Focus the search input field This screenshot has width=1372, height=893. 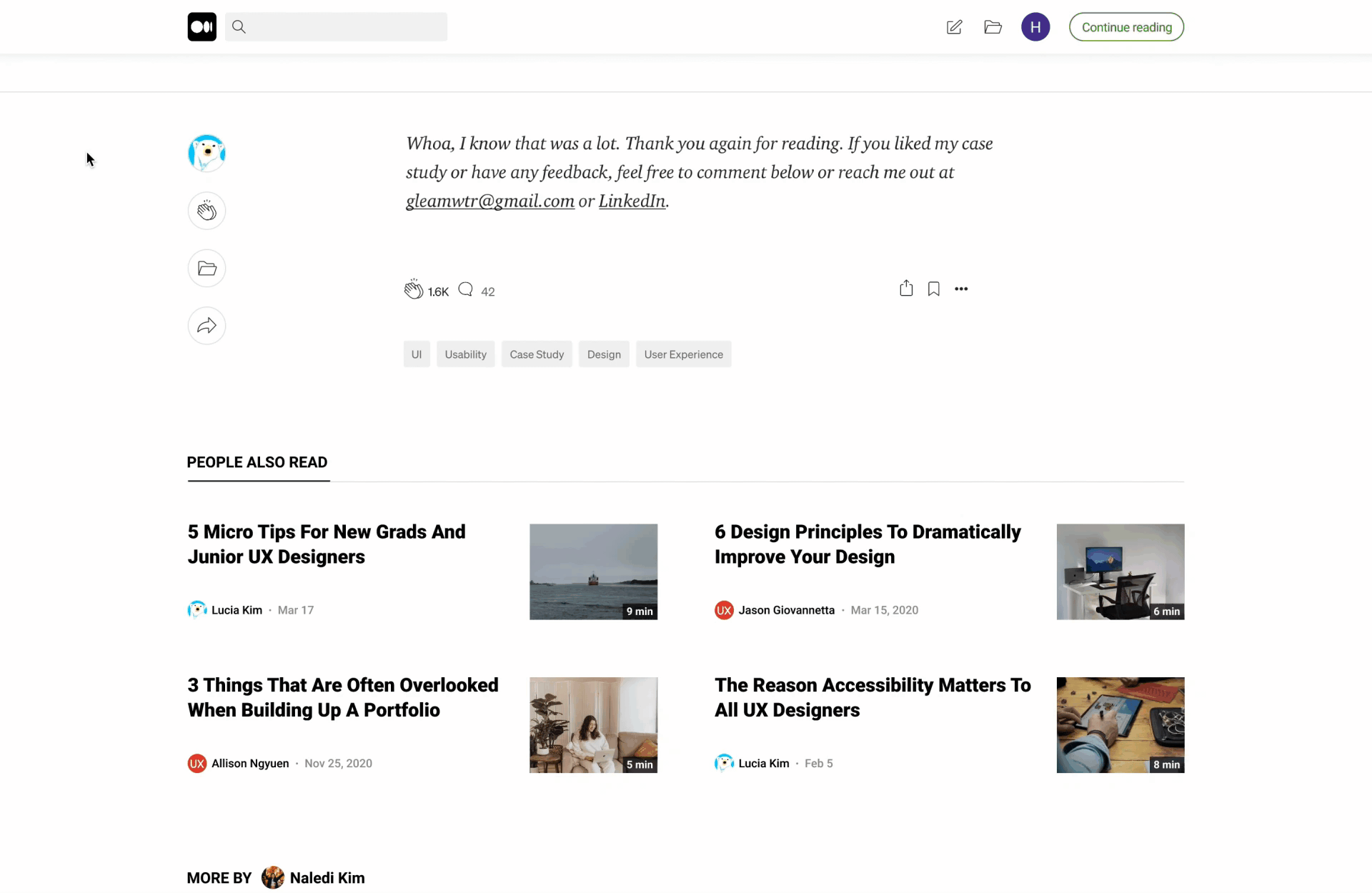click(x=336, y=27)
